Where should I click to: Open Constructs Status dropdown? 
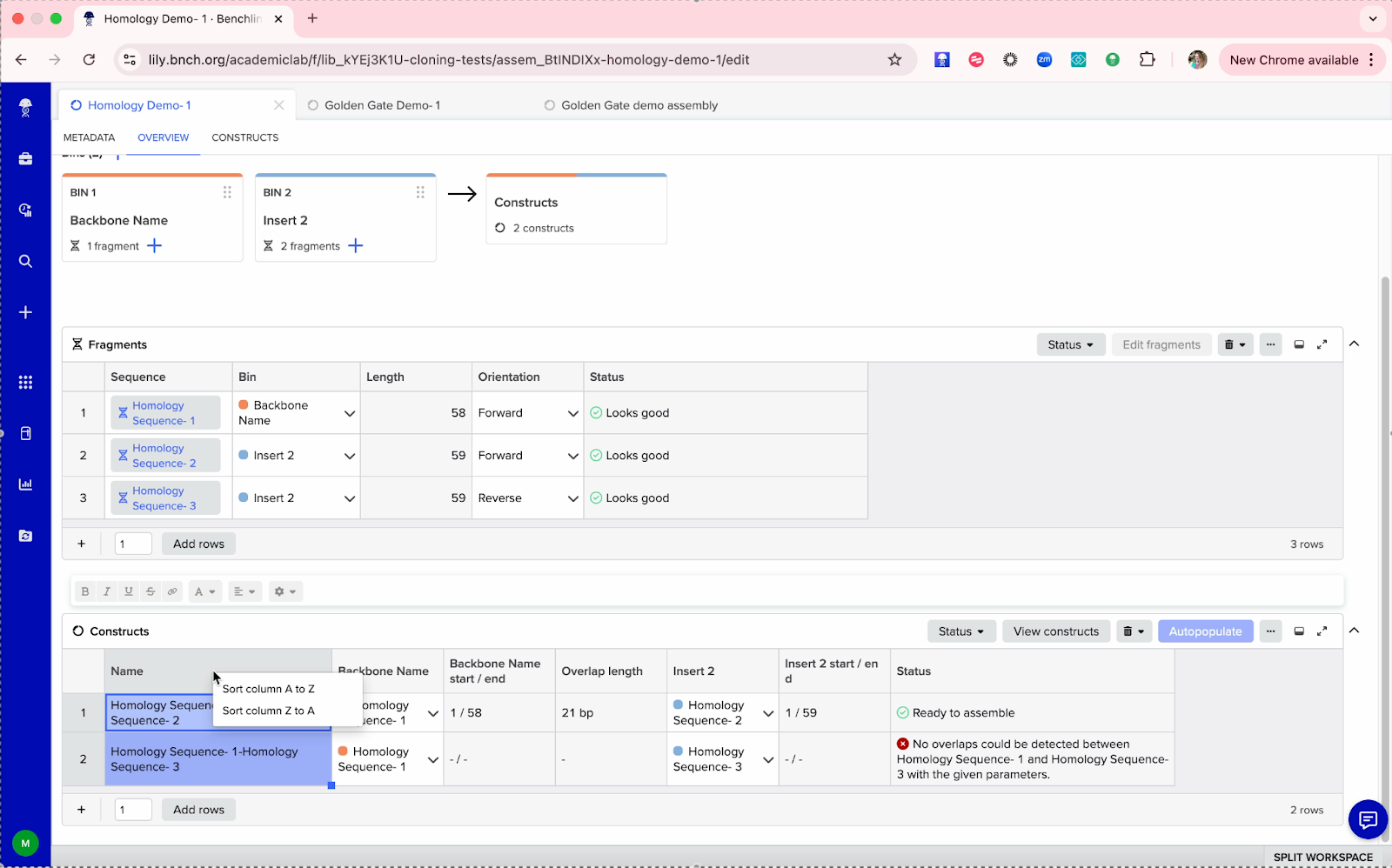click(x=961, y=631)
